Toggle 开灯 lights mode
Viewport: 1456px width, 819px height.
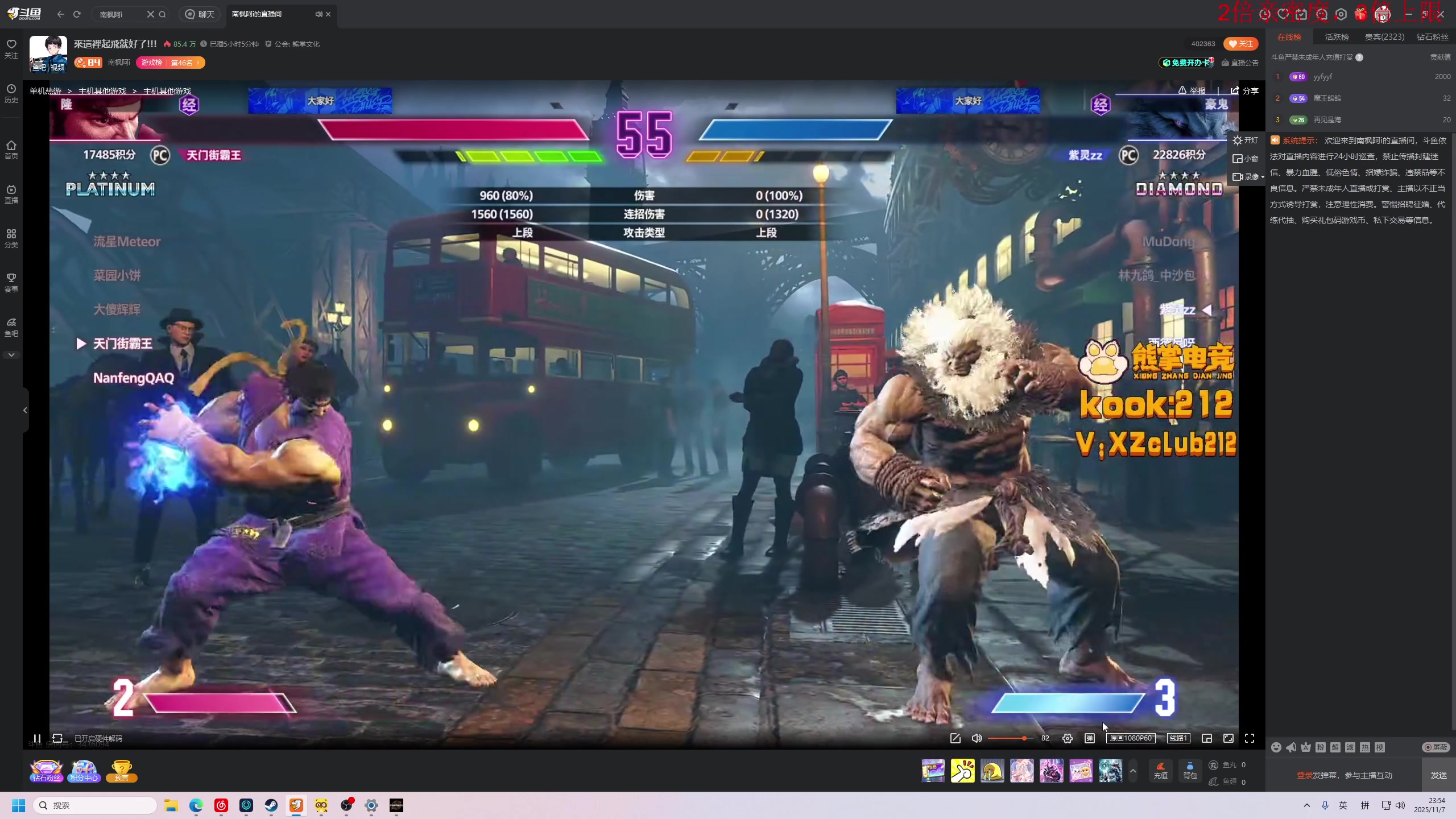(x=1246, y=140)
